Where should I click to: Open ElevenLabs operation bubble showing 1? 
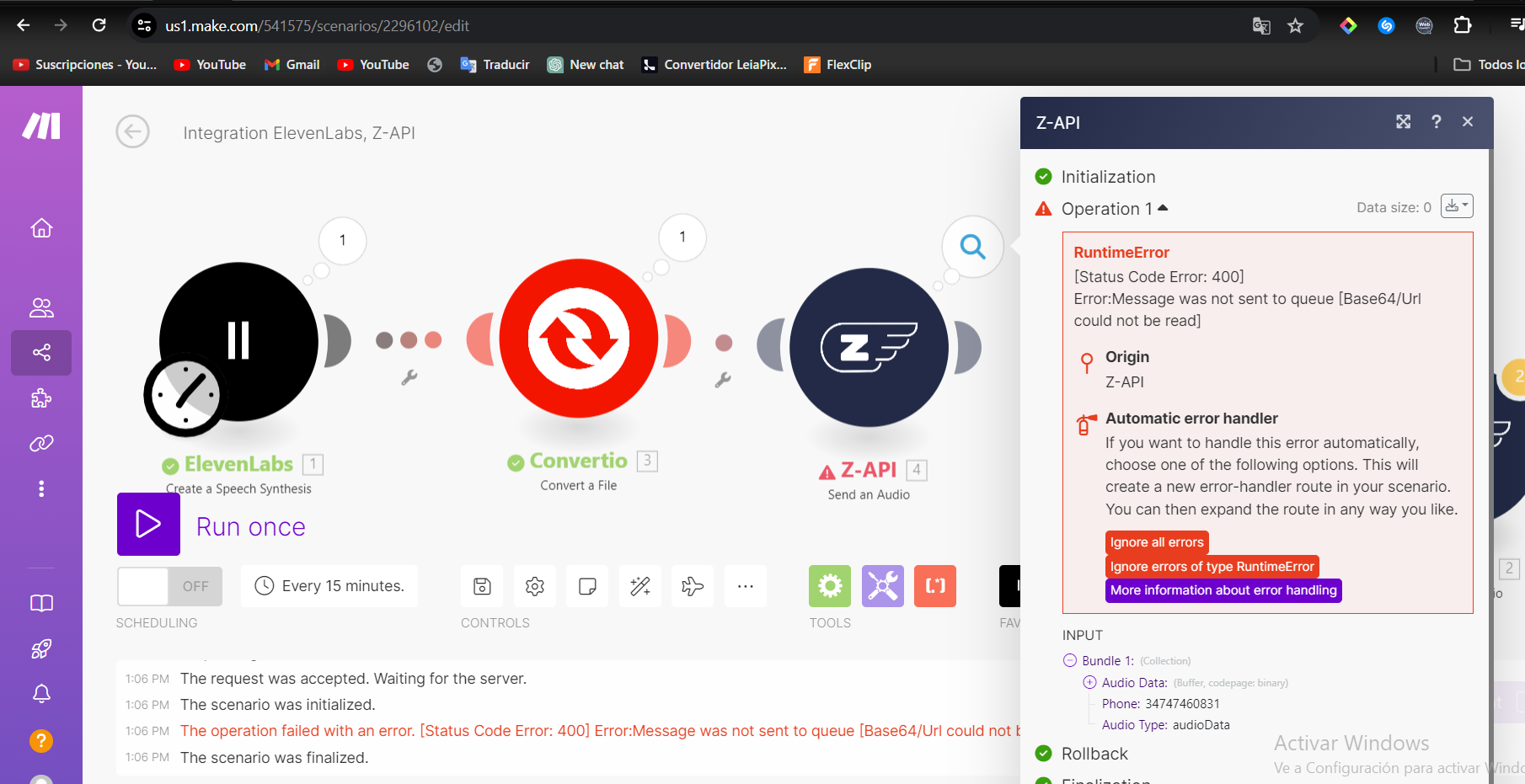343,240
